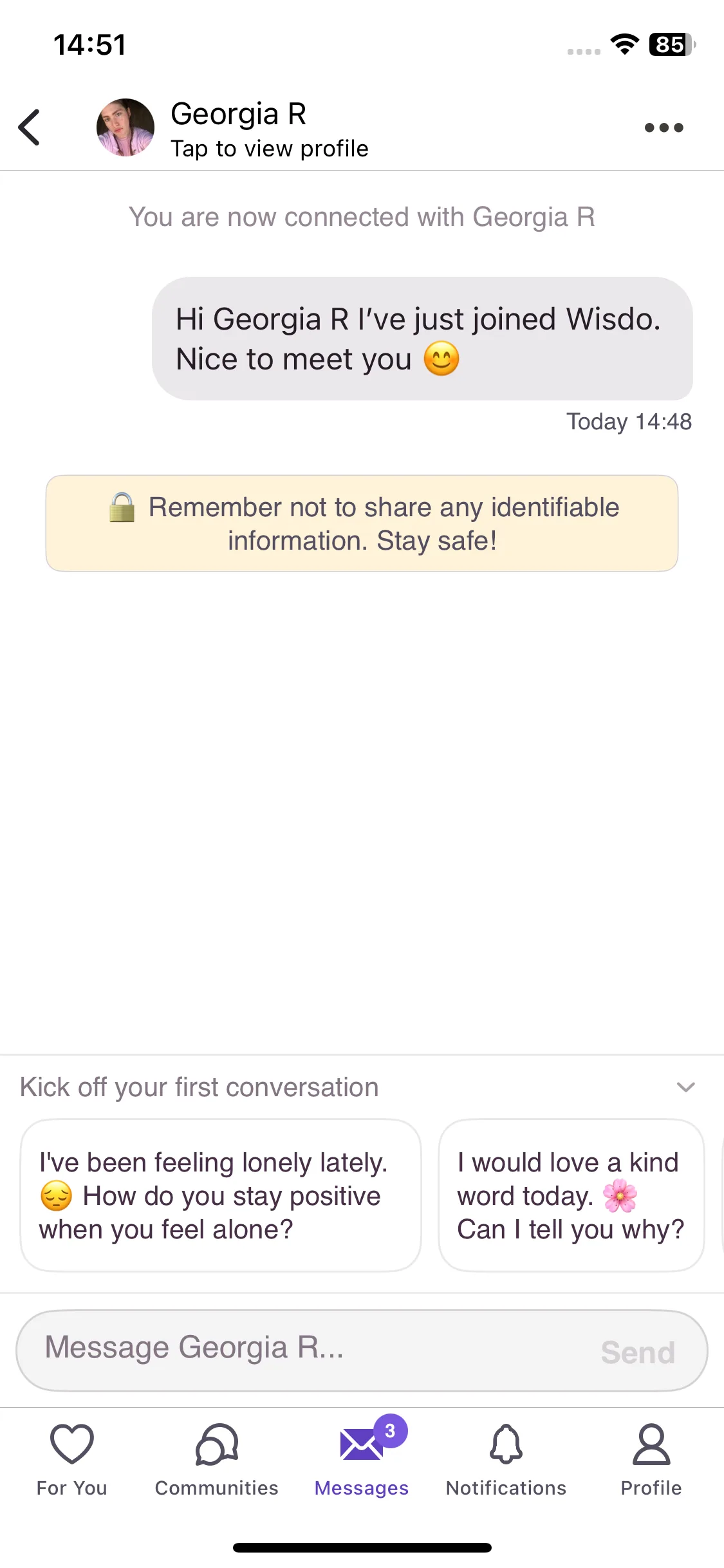The image size is (724, 1568).
Task: Tap the 'Kick off your first conversation' header
Action: click(x=200, y=1087)
